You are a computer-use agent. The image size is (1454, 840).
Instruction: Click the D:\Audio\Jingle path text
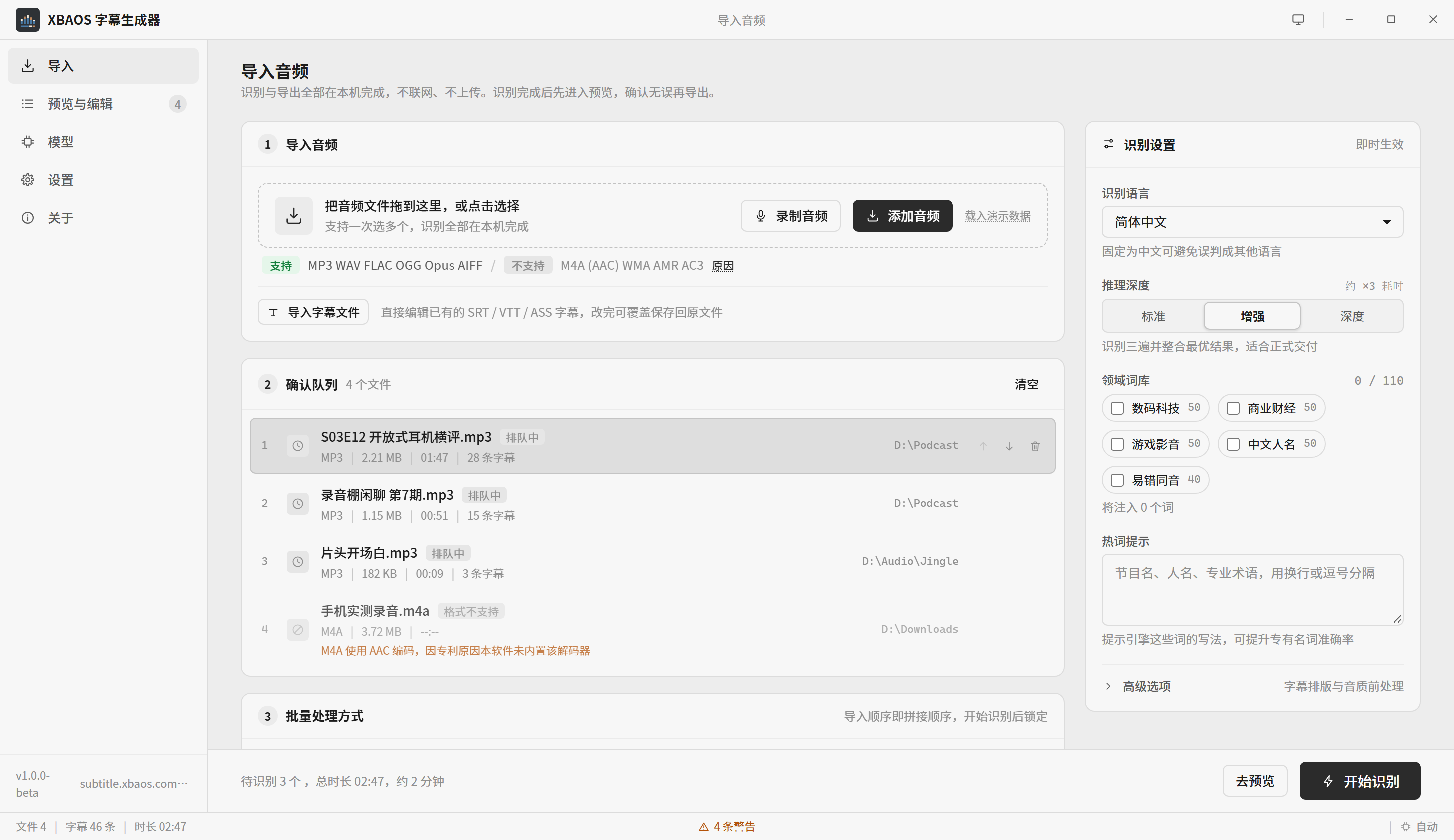point(910,561)
